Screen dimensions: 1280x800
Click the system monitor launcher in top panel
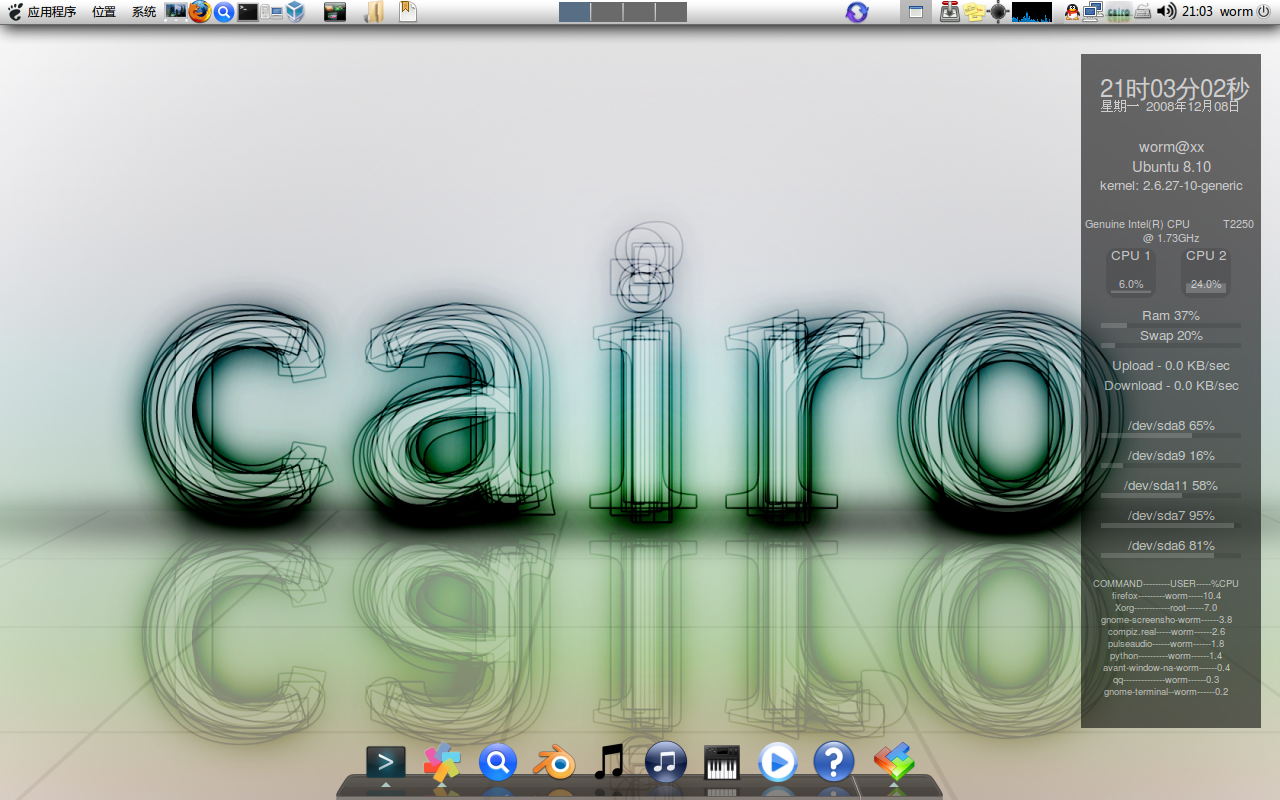coord(176,12)
